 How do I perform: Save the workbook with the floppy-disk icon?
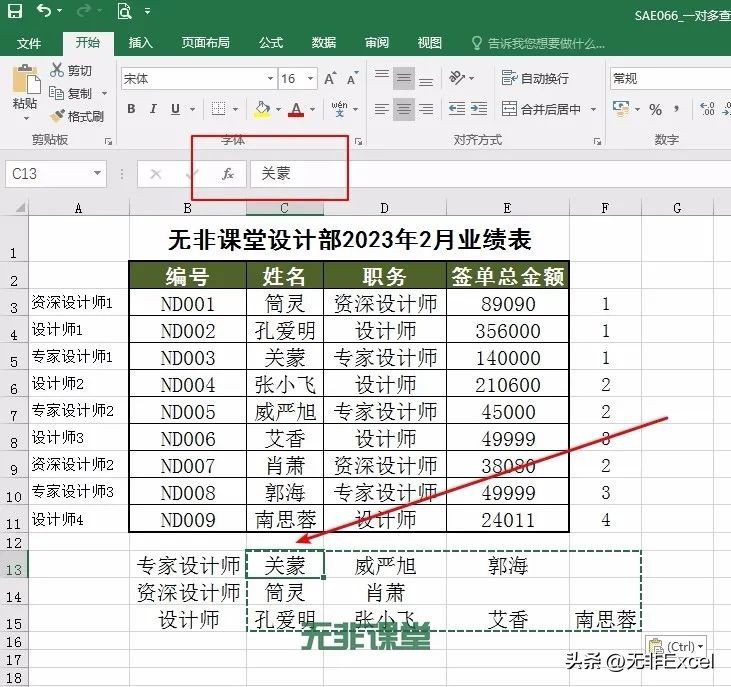tap(15, 11)
